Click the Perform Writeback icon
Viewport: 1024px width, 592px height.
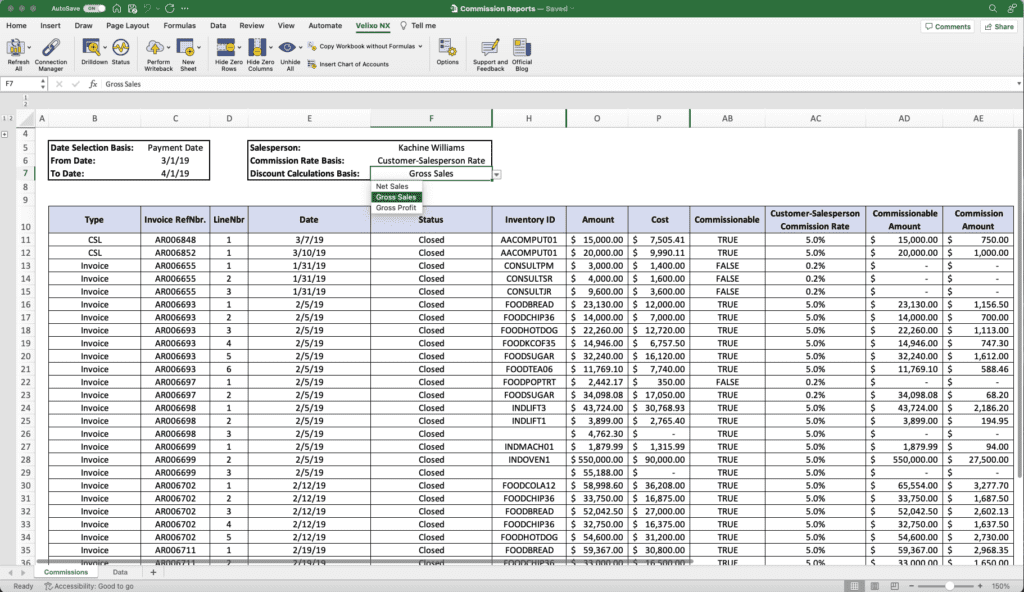(x=155, y=48)
